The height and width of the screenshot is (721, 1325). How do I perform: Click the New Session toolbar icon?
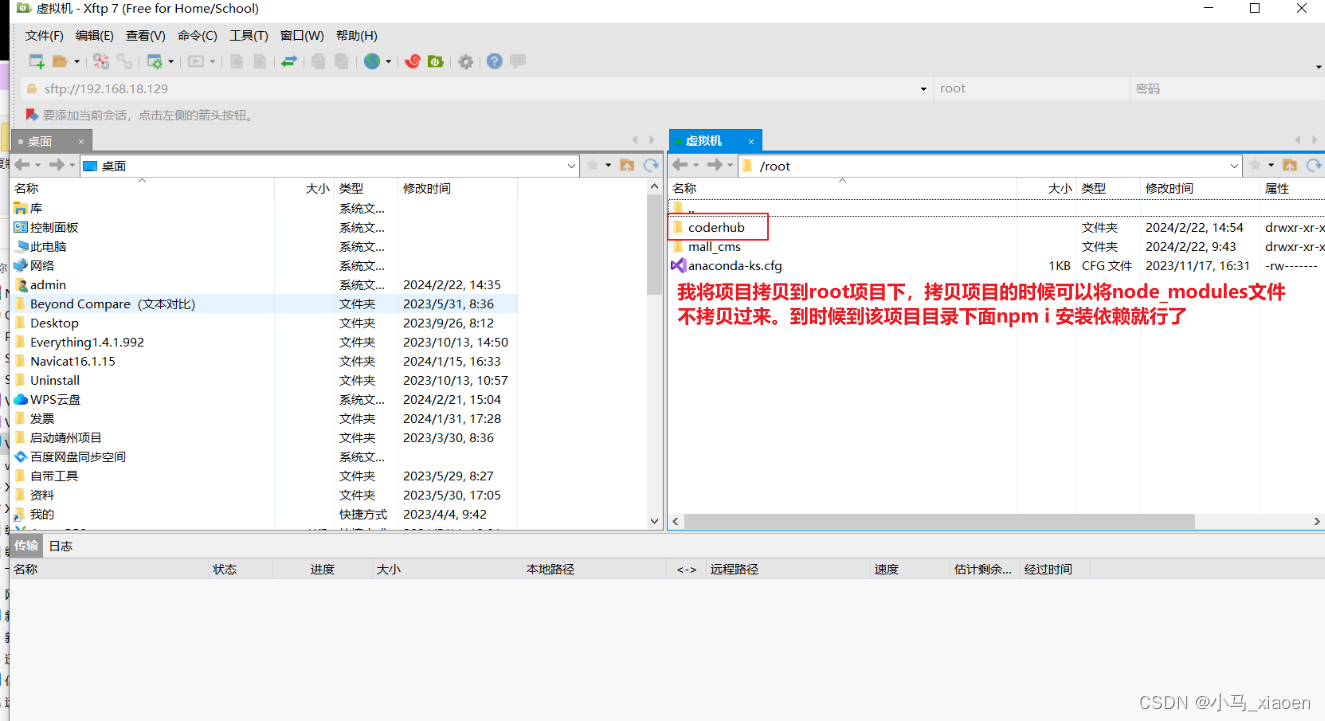pos(36,62)
